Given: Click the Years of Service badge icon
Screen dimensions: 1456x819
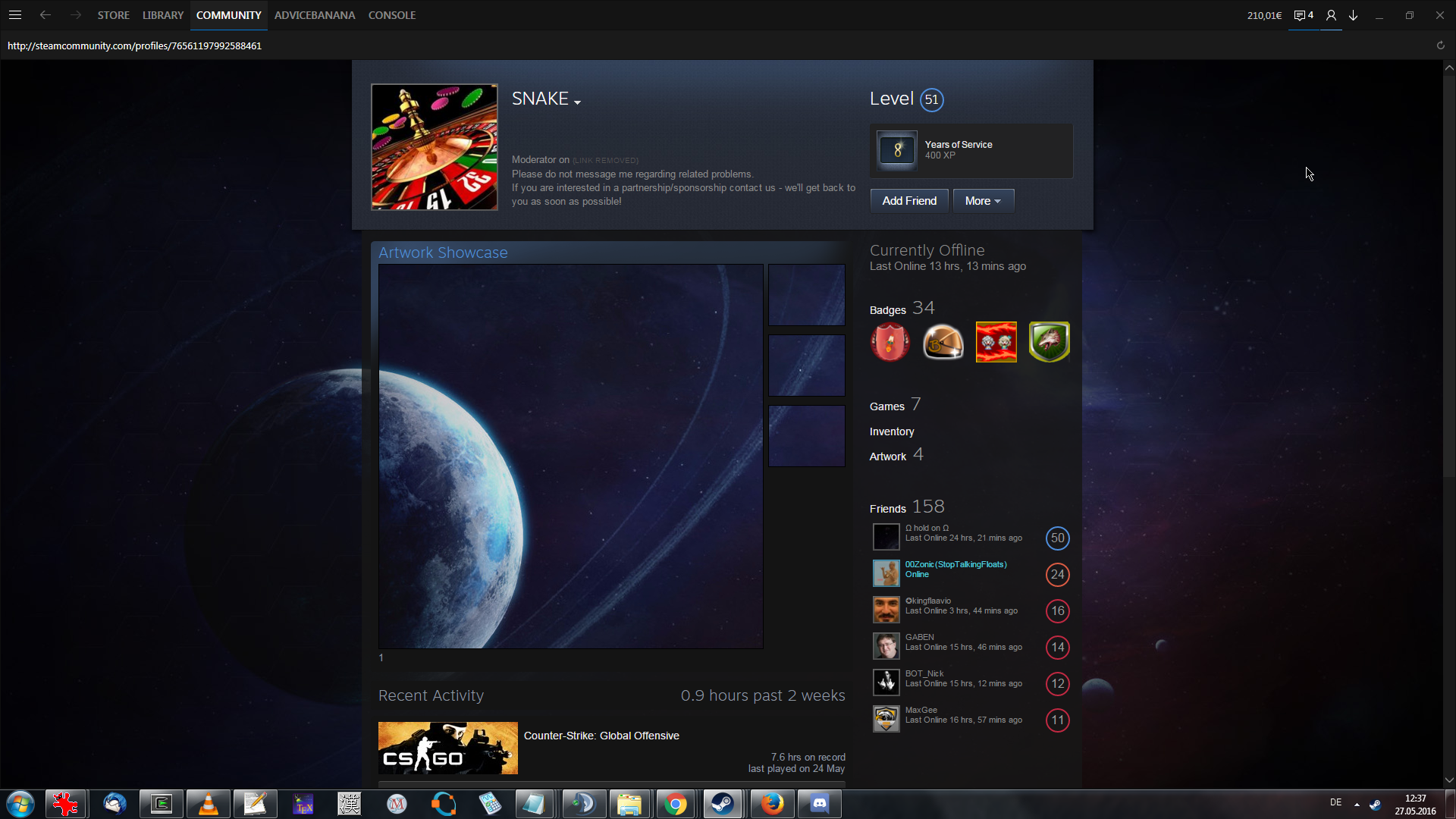Looking at the screenshot, I should [x=897, y=150].
